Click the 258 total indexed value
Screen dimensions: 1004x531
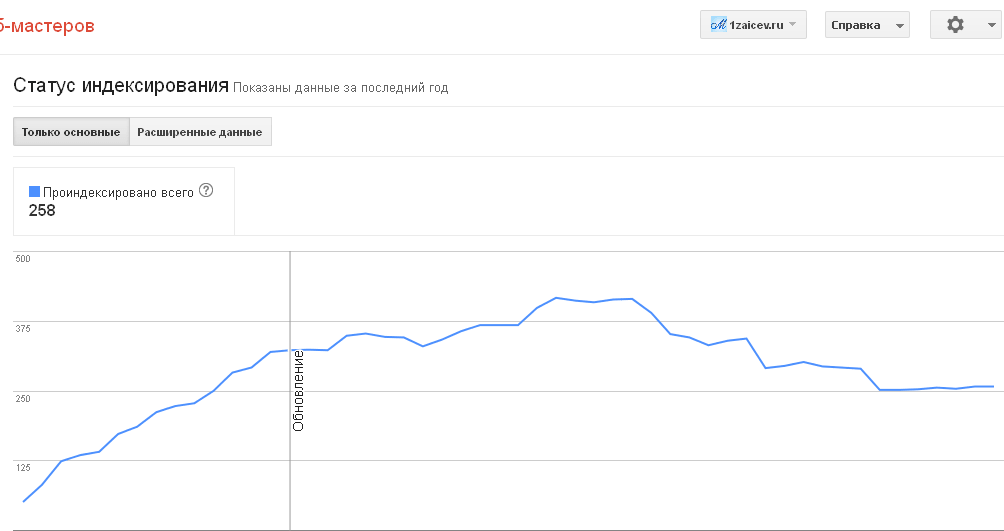[42, 210]
